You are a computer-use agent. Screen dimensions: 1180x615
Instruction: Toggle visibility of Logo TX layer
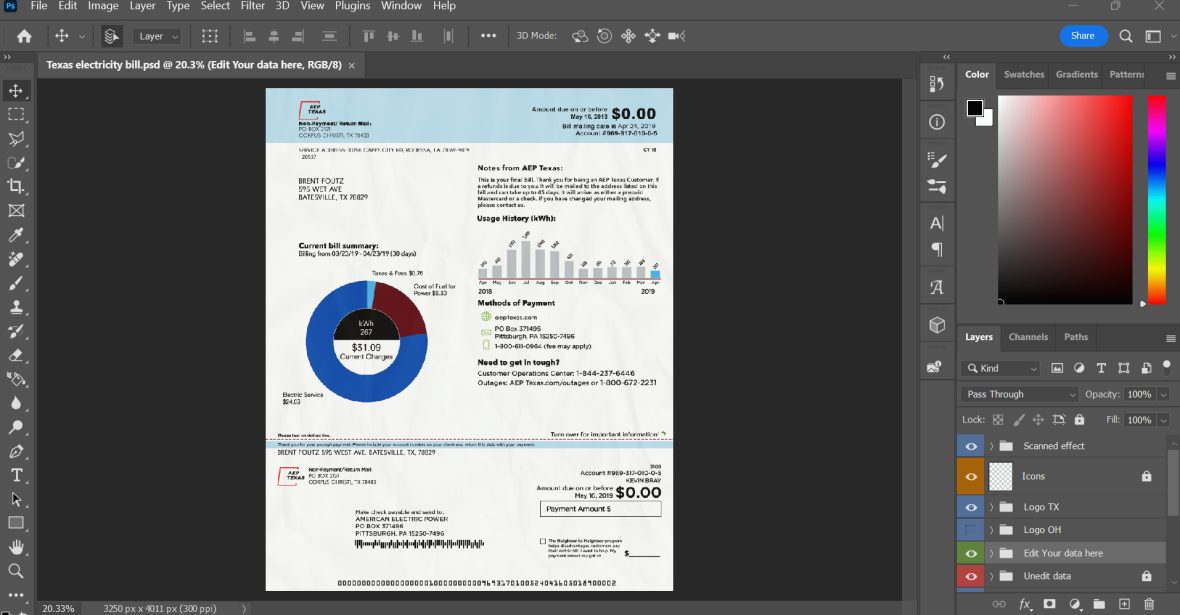tap(969, 506)
